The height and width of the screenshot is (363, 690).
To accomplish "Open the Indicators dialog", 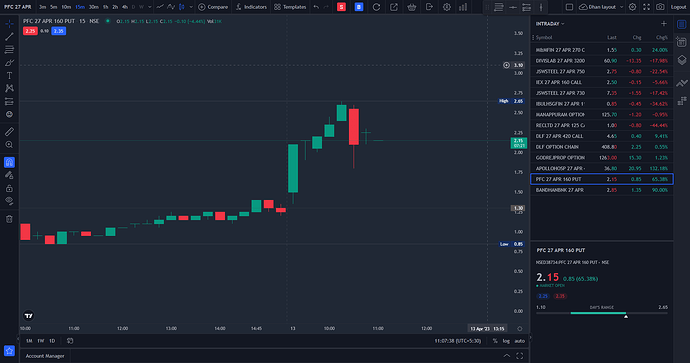I will coord(251,7).
